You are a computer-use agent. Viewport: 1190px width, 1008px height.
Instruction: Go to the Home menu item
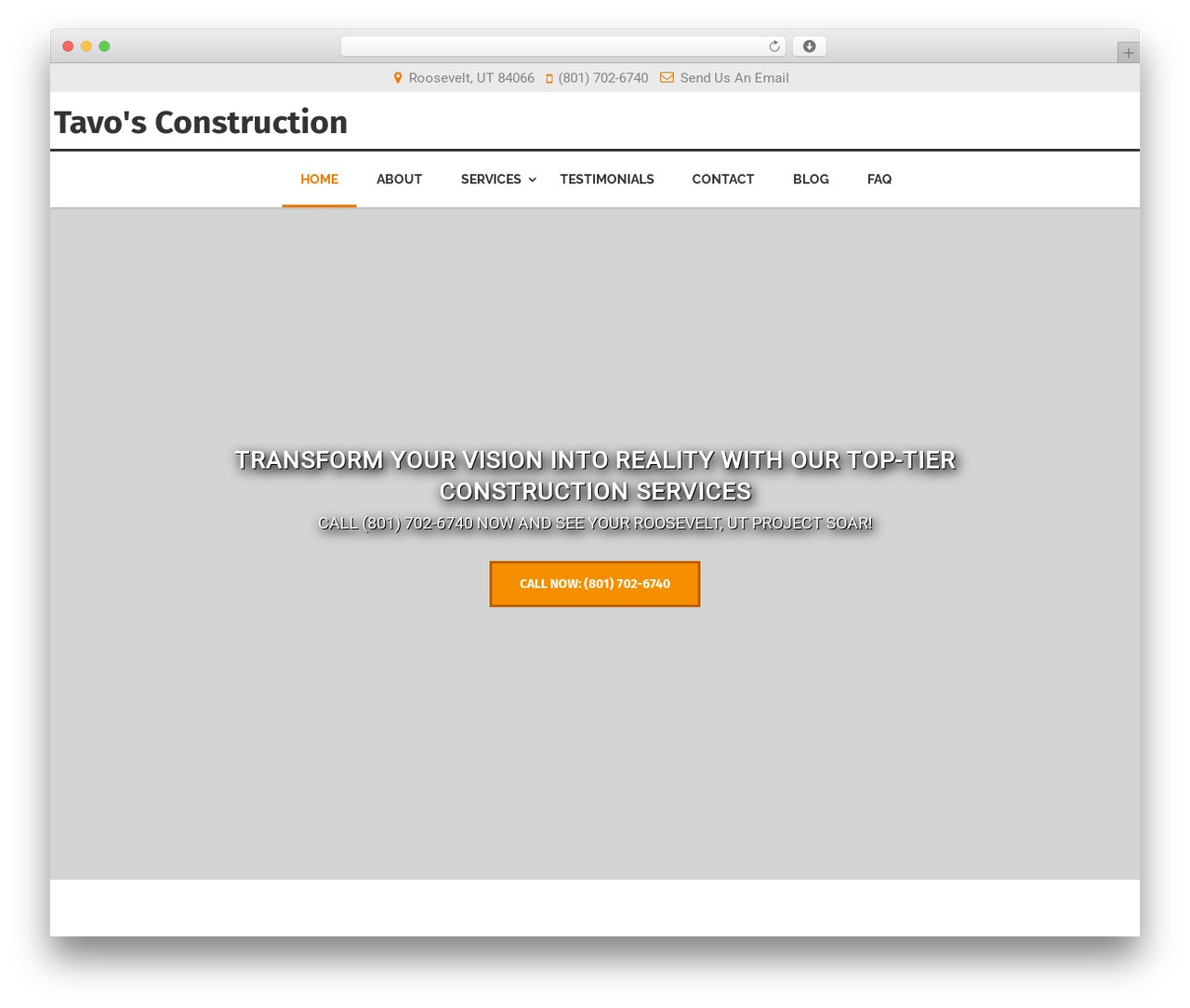point(319,179)
